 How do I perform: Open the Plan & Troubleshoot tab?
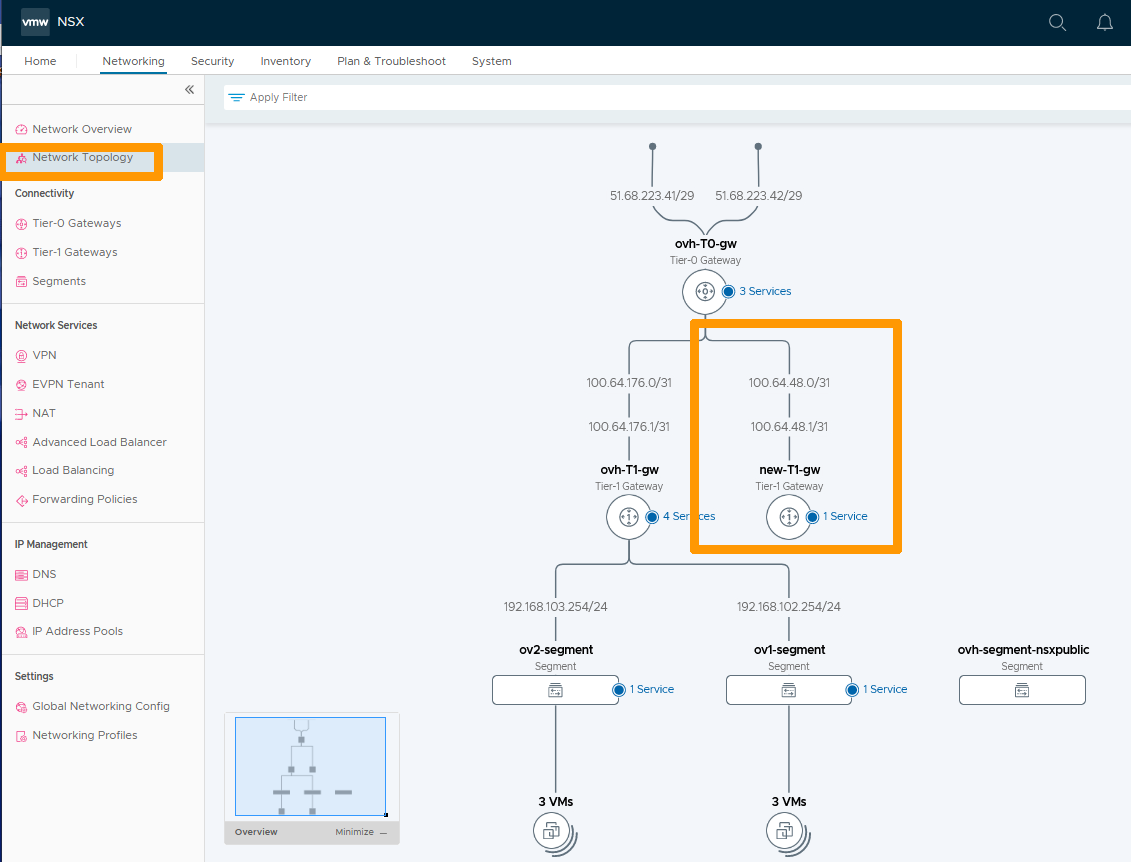click(x=391, y=61)
